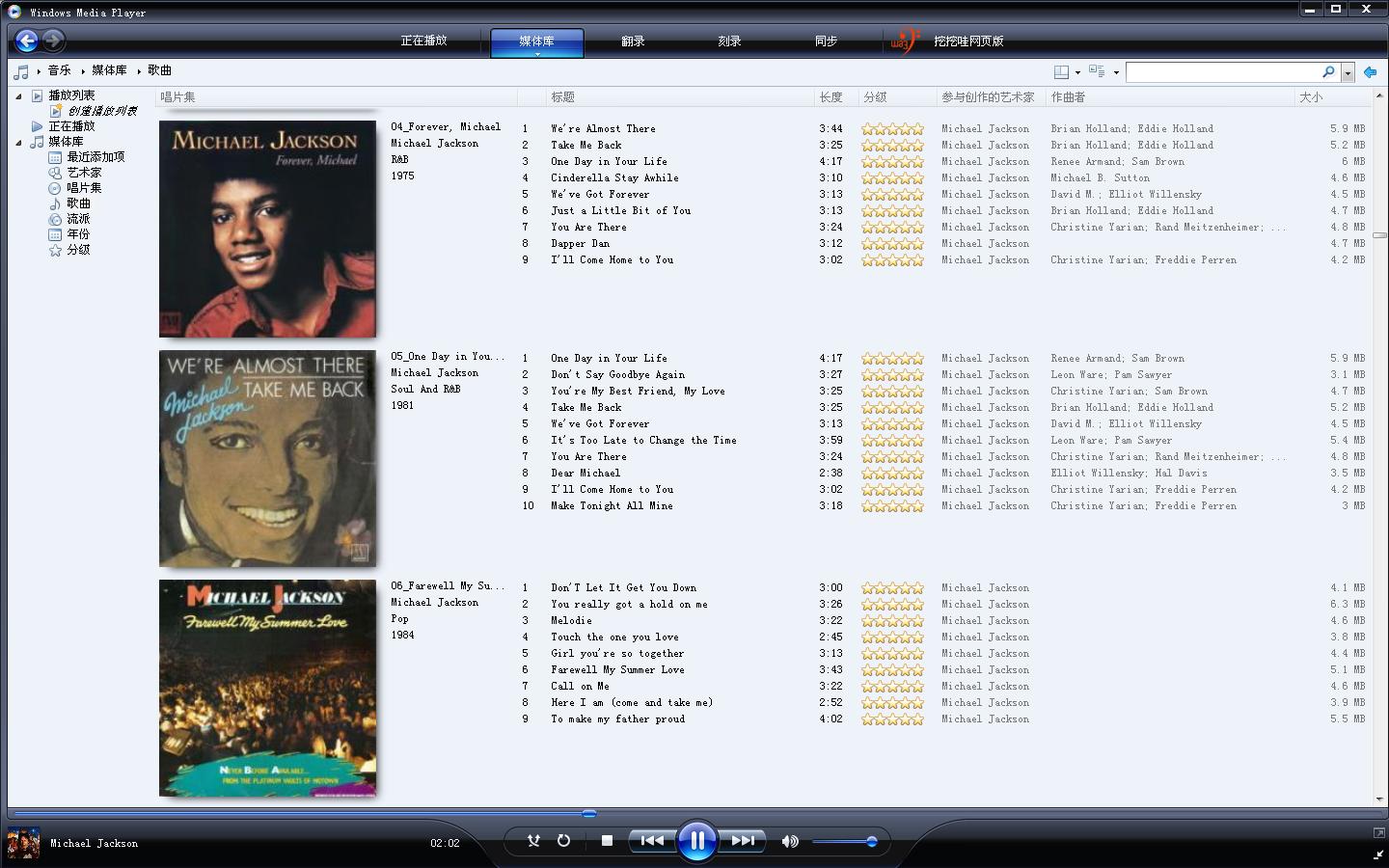
Task: Sort by the 标题 column header
Action: (x=563, y=97)
